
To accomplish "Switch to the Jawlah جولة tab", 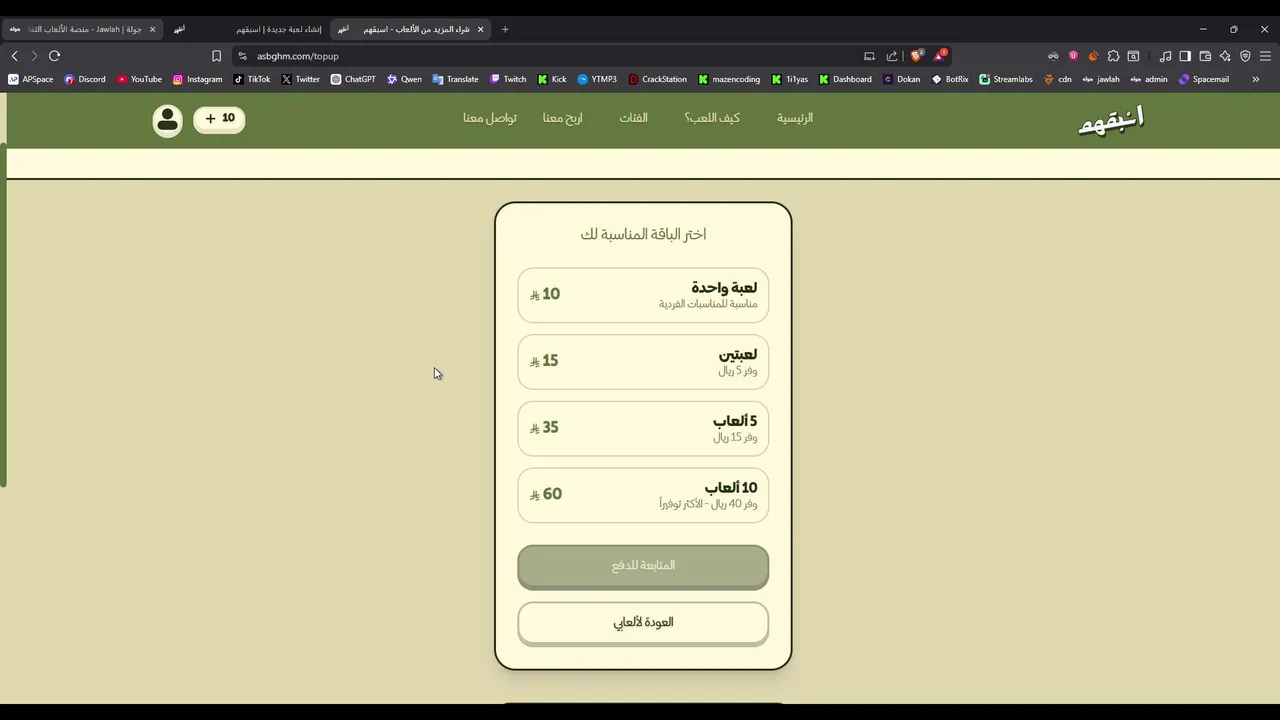I will [x=82, y=29].
